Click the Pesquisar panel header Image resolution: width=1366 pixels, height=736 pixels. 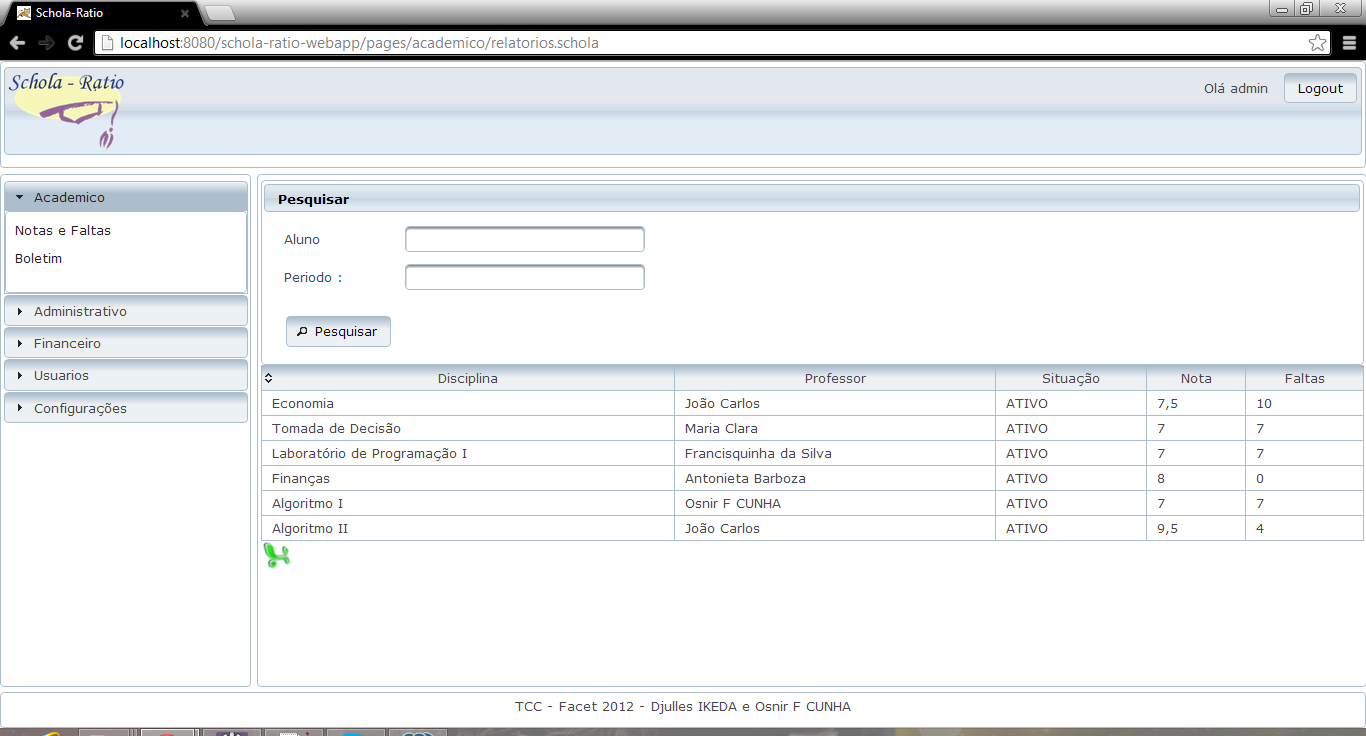[811, 198]
